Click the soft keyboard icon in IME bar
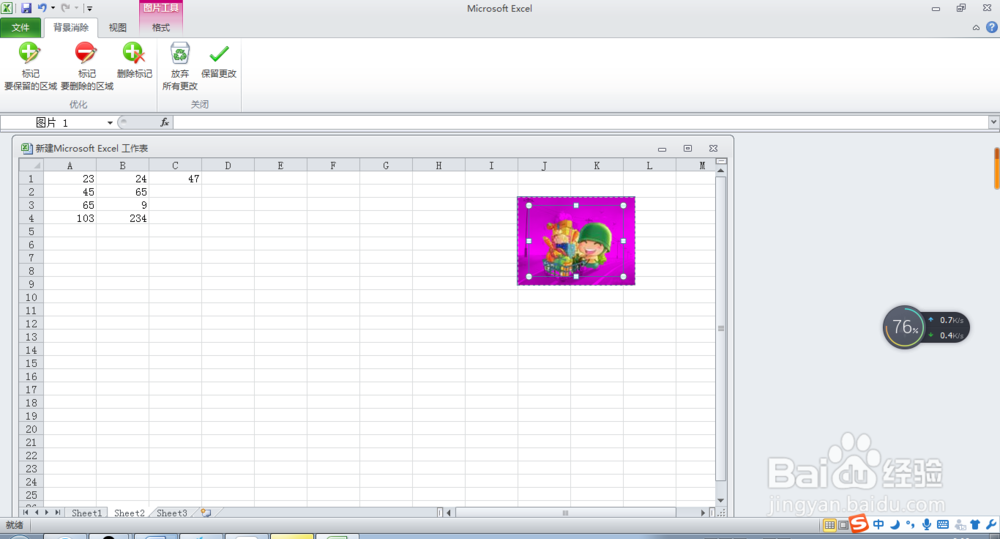The image size is (1000, 539). [943, 524]
